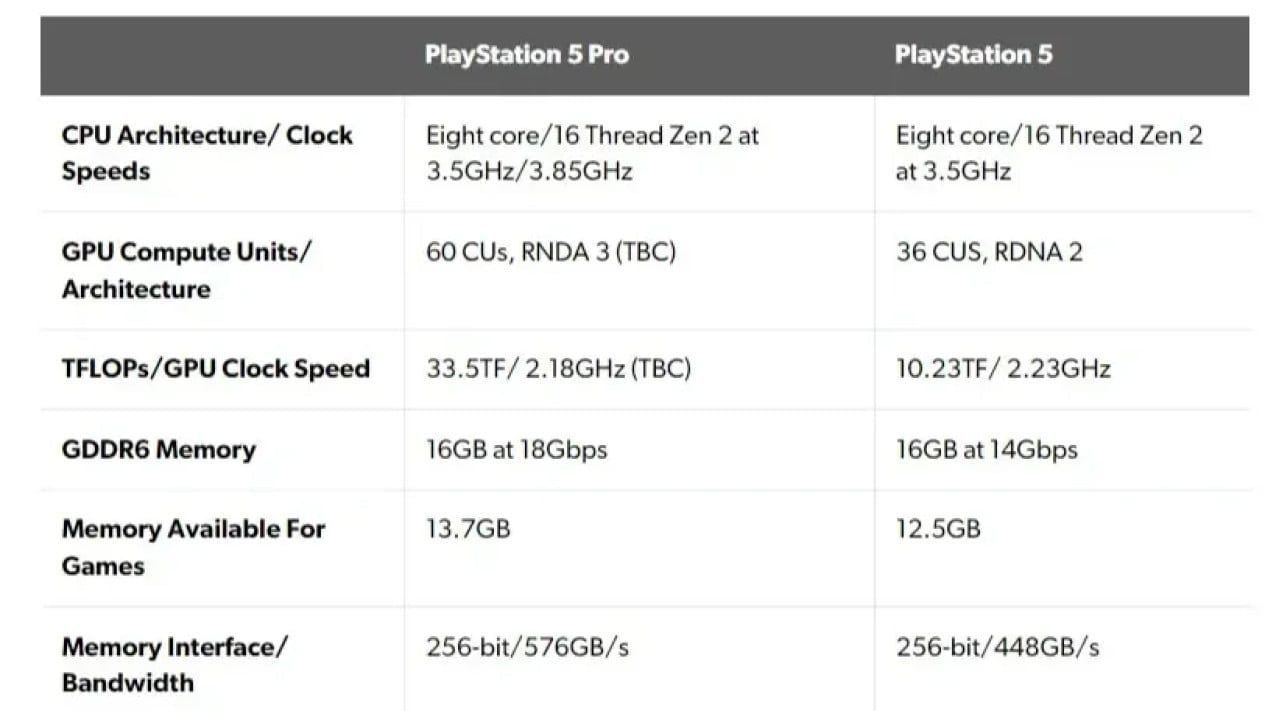1265x711 pixels.
Task: Click the 33.5TF/2.18GHz (TBC) value
Action: 558,369
